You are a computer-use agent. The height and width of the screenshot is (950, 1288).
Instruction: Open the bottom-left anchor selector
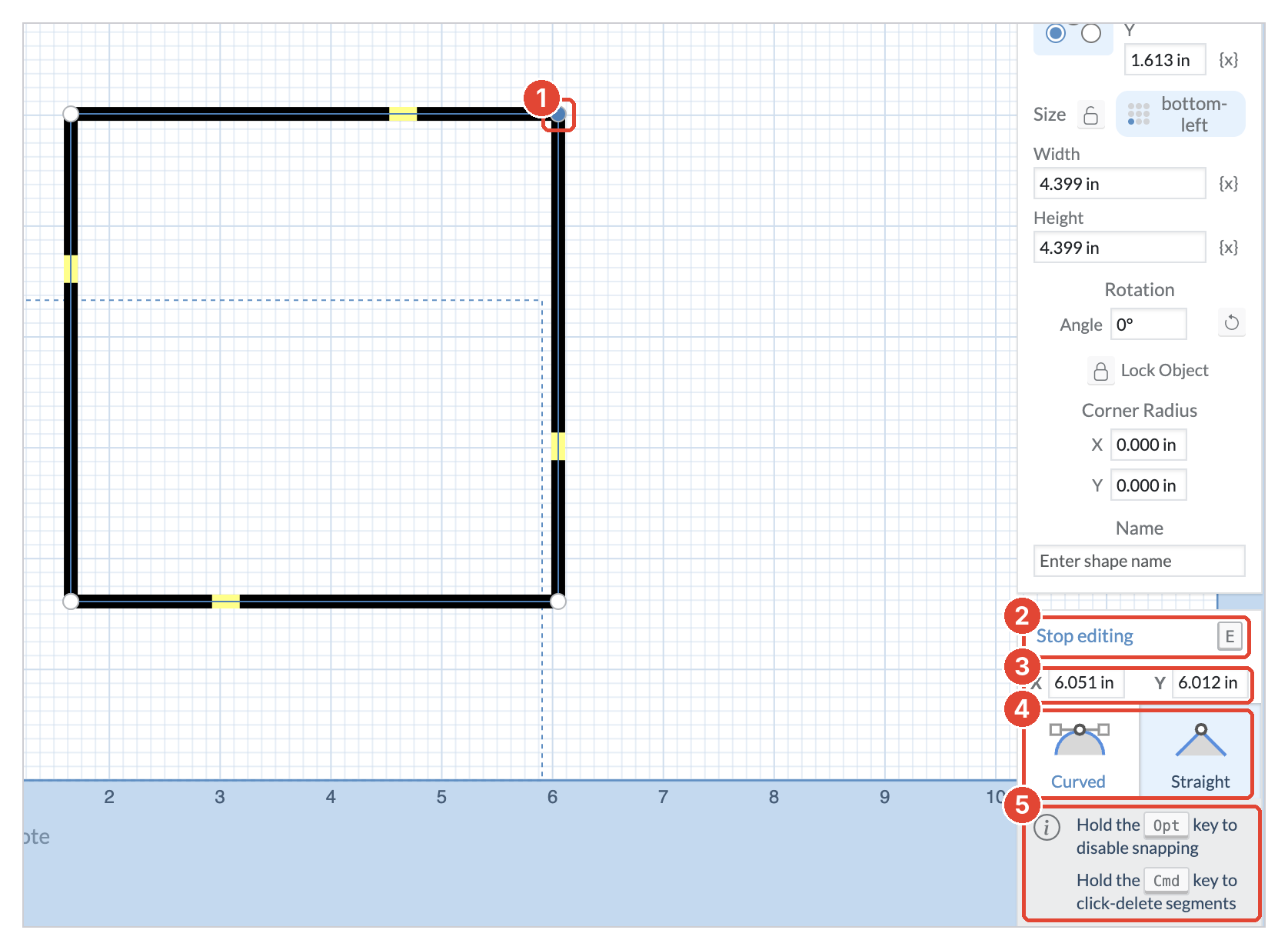[1180, 114]
